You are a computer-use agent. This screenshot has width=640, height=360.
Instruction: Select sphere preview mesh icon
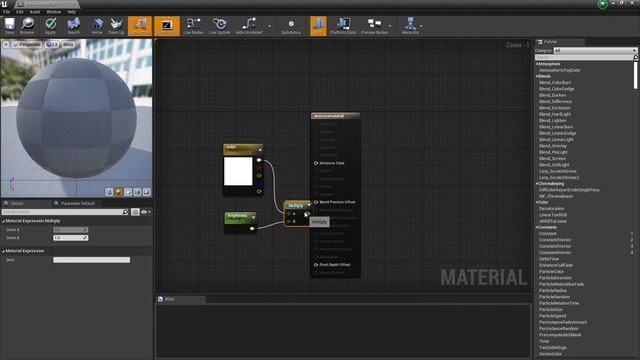[x=118, y=192]
